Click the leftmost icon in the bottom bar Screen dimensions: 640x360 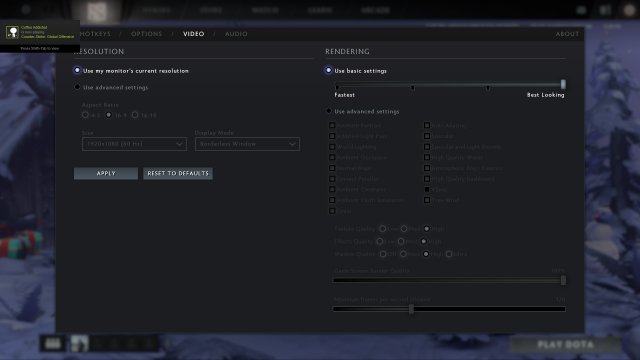pos(53,344)
